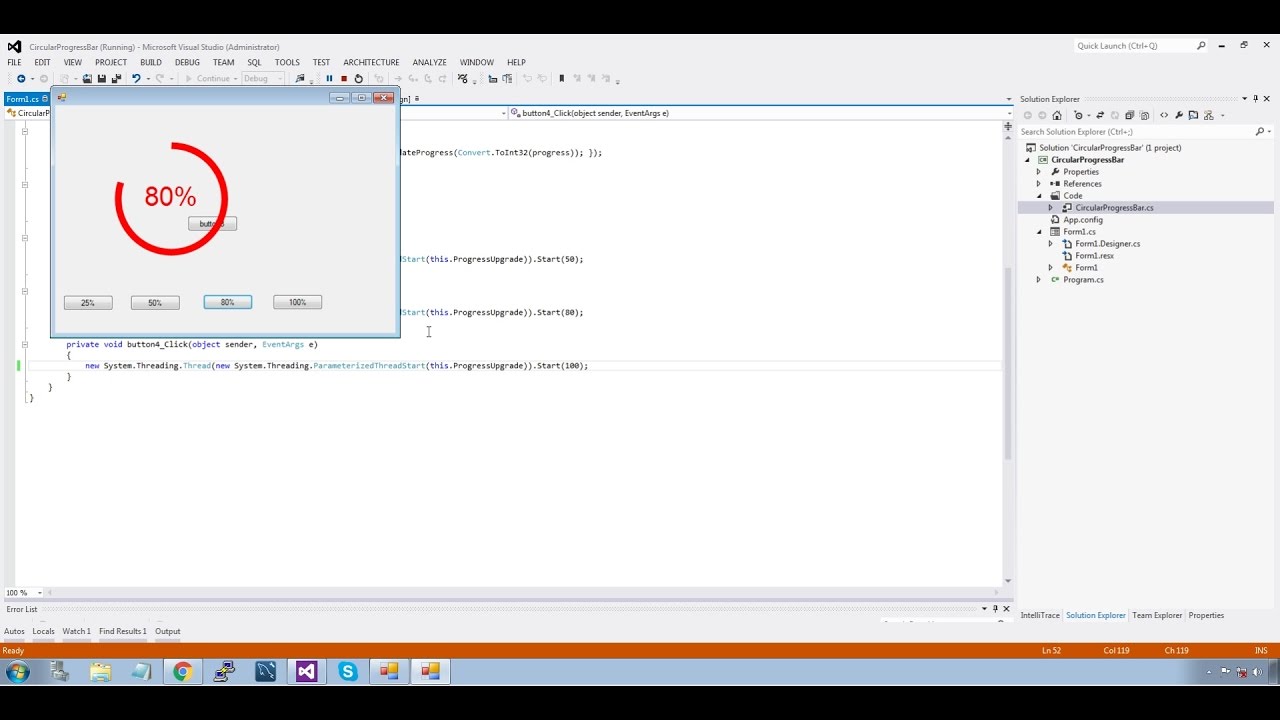Click the Navigate Backward toolbar icon
Screen dimensions: 1280x720
click(21, 79)
